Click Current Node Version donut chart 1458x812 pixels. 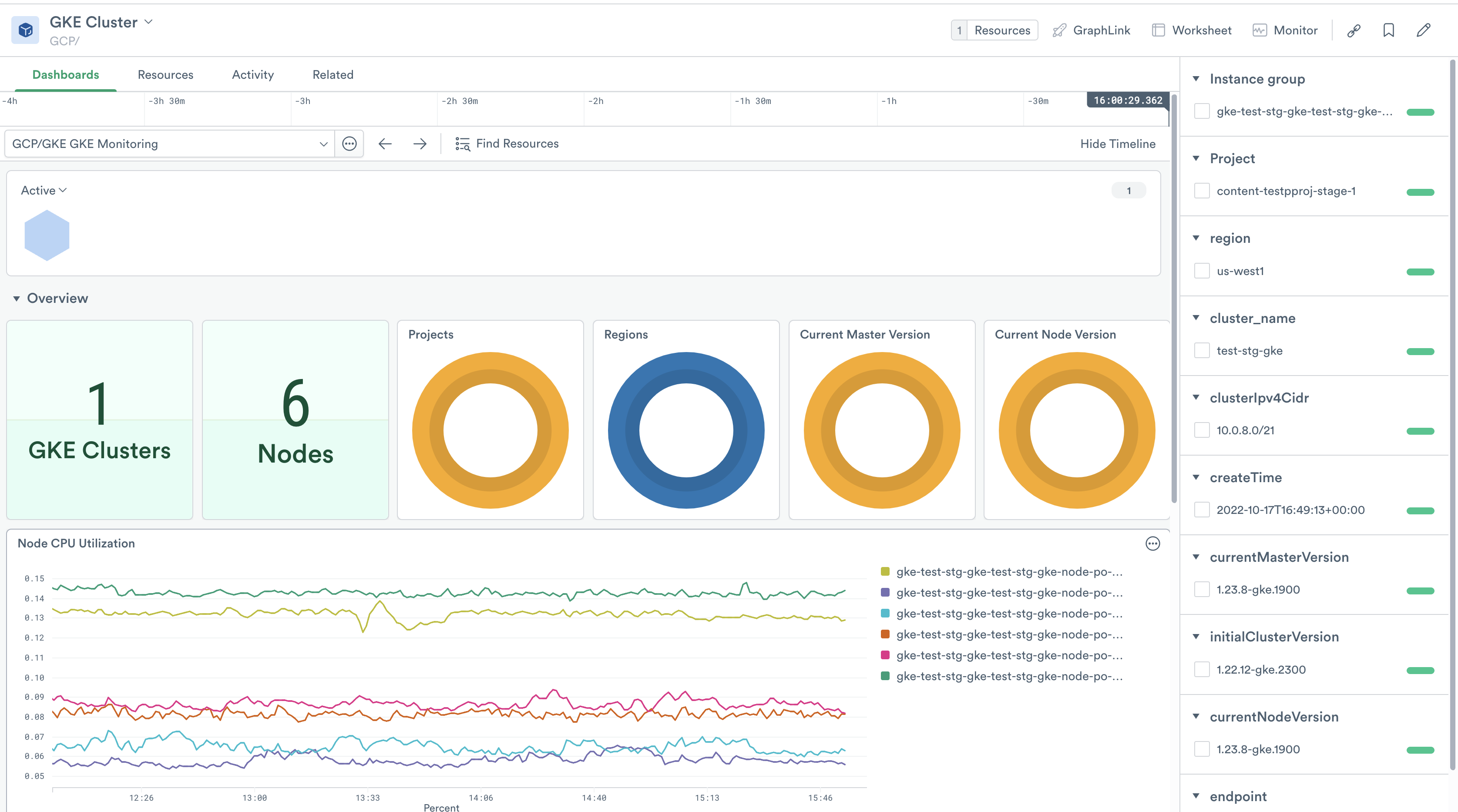coord(1076,430)
